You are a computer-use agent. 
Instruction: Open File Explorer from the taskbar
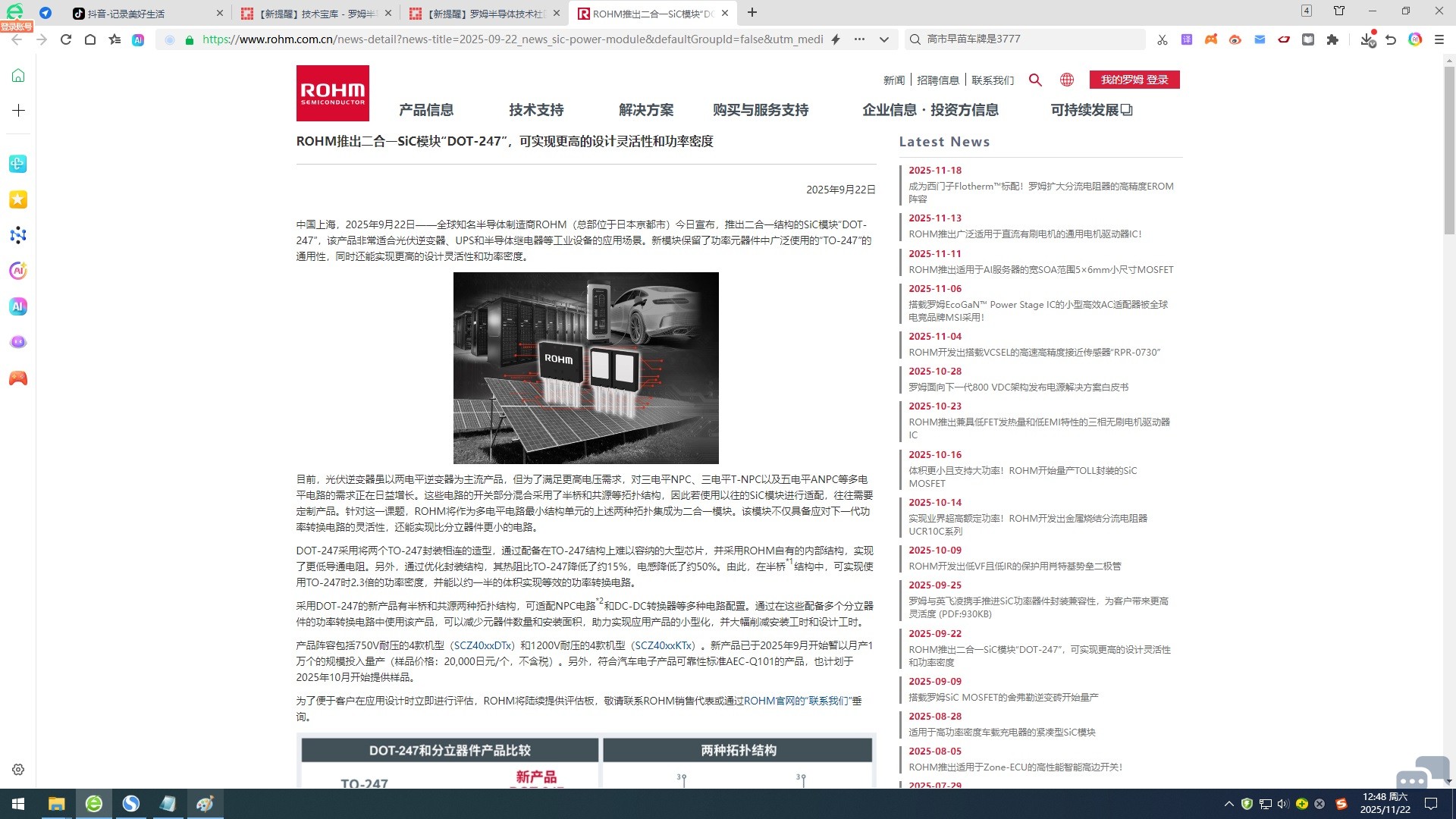pos(56,804)
